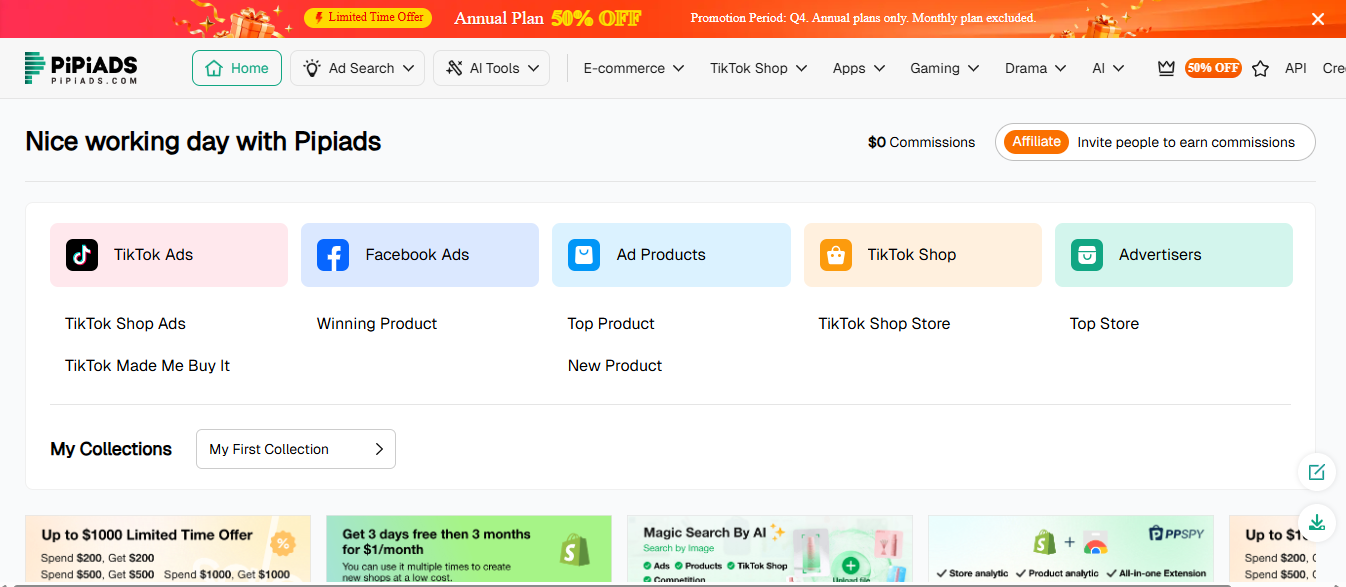Image resolution: width=1346 pixels, height=587 pixels.
Task: Expand the E-commerce dropdown menu
Action: pos(632,68)
